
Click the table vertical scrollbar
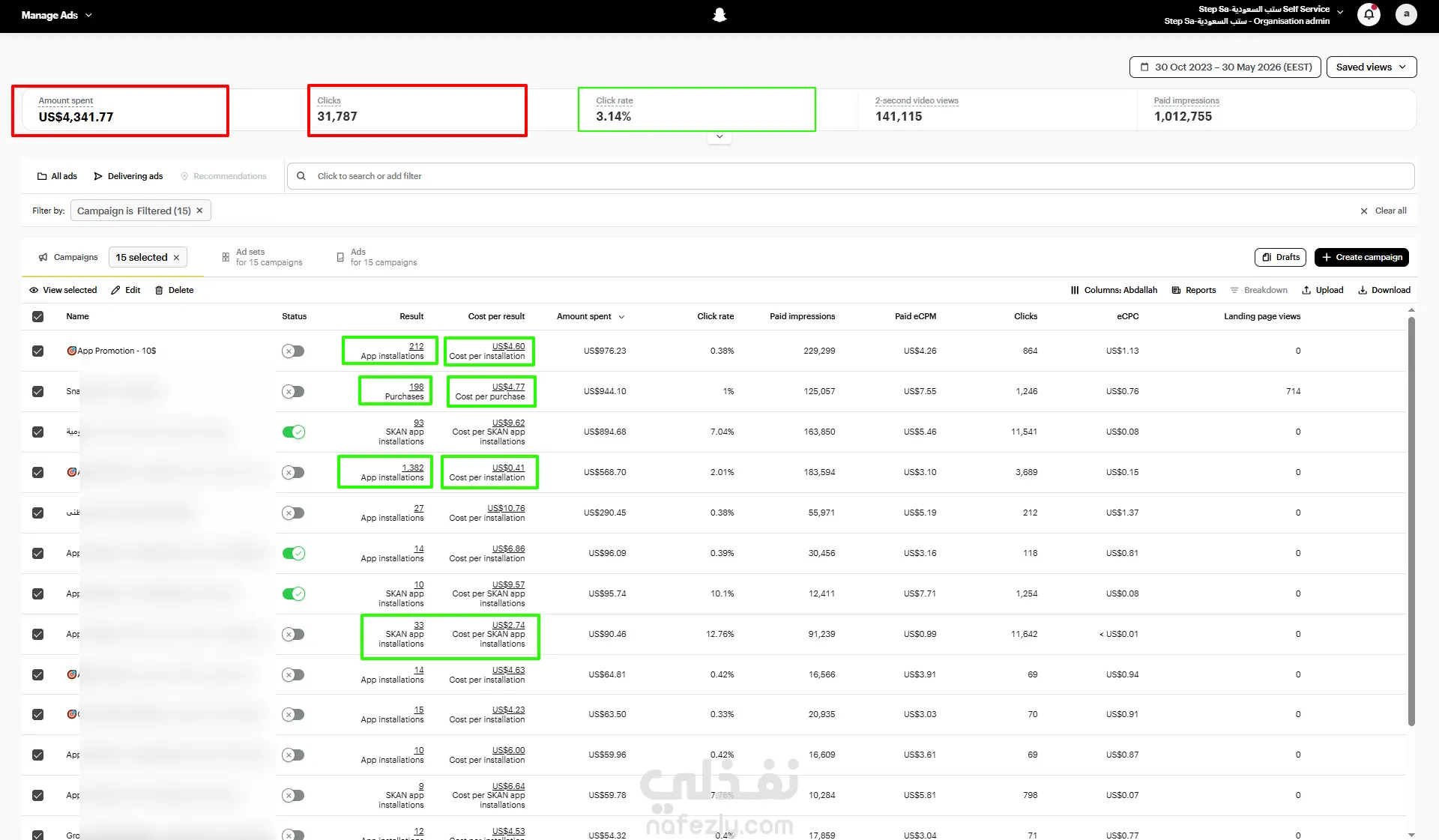pos(1411,521)
